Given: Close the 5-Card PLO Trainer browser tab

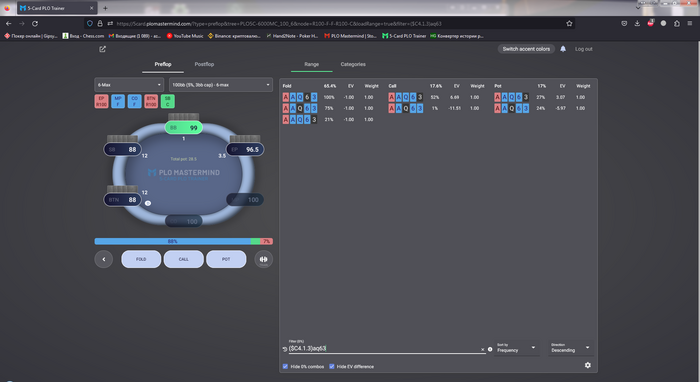Looking at the screenshot, I should pos(92,8).
